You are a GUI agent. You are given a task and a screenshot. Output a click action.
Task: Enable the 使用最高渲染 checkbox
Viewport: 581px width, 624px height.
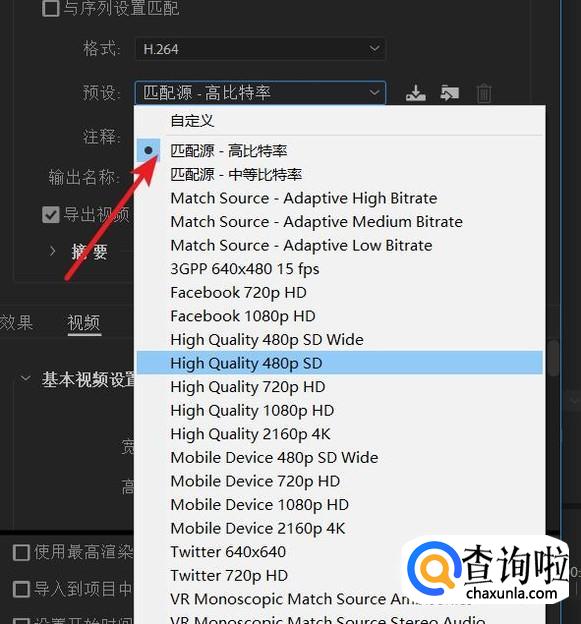tap(21, 552)
